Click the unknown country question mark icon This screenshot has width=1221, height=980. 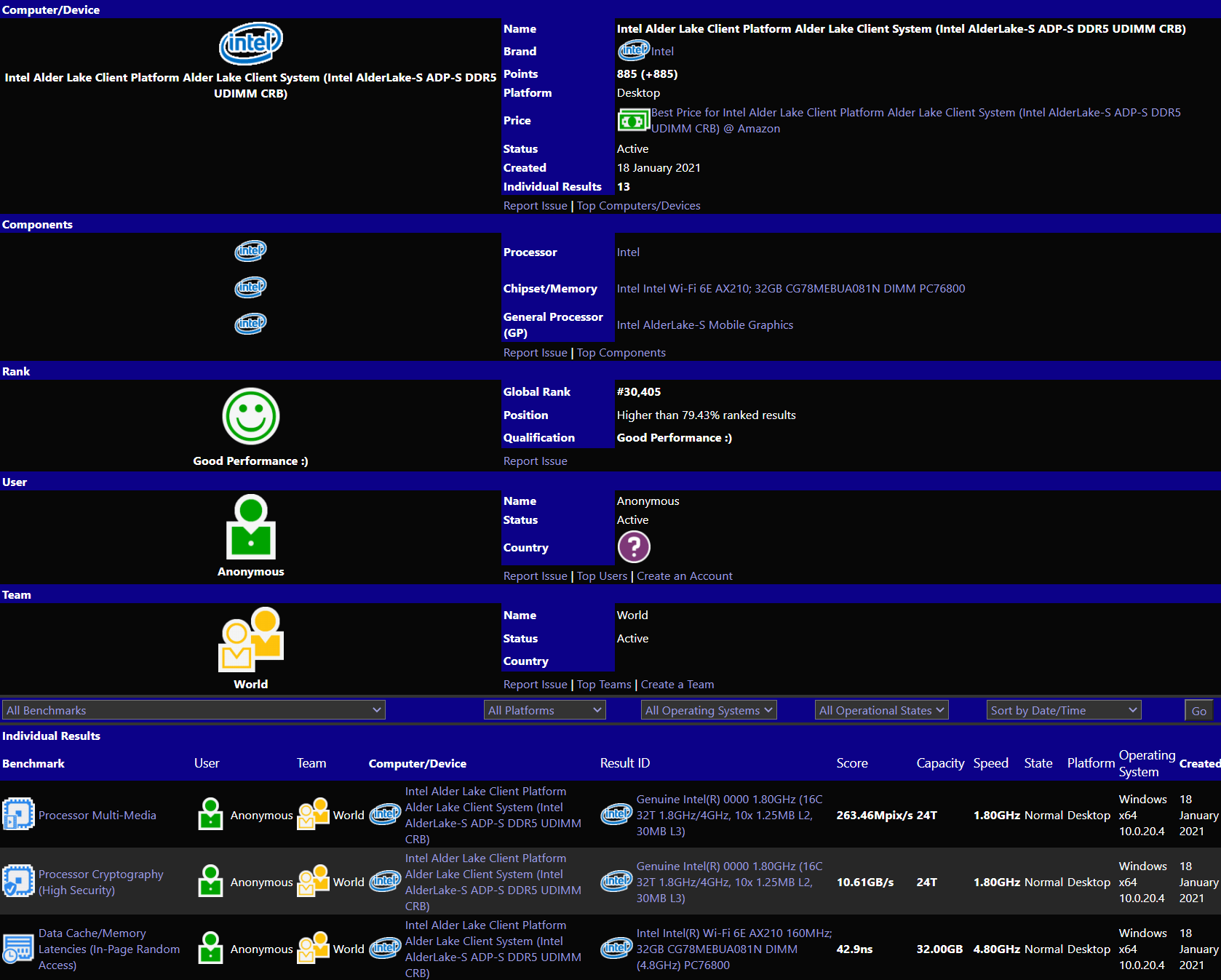pyautogui.click(x=634, y=547)
